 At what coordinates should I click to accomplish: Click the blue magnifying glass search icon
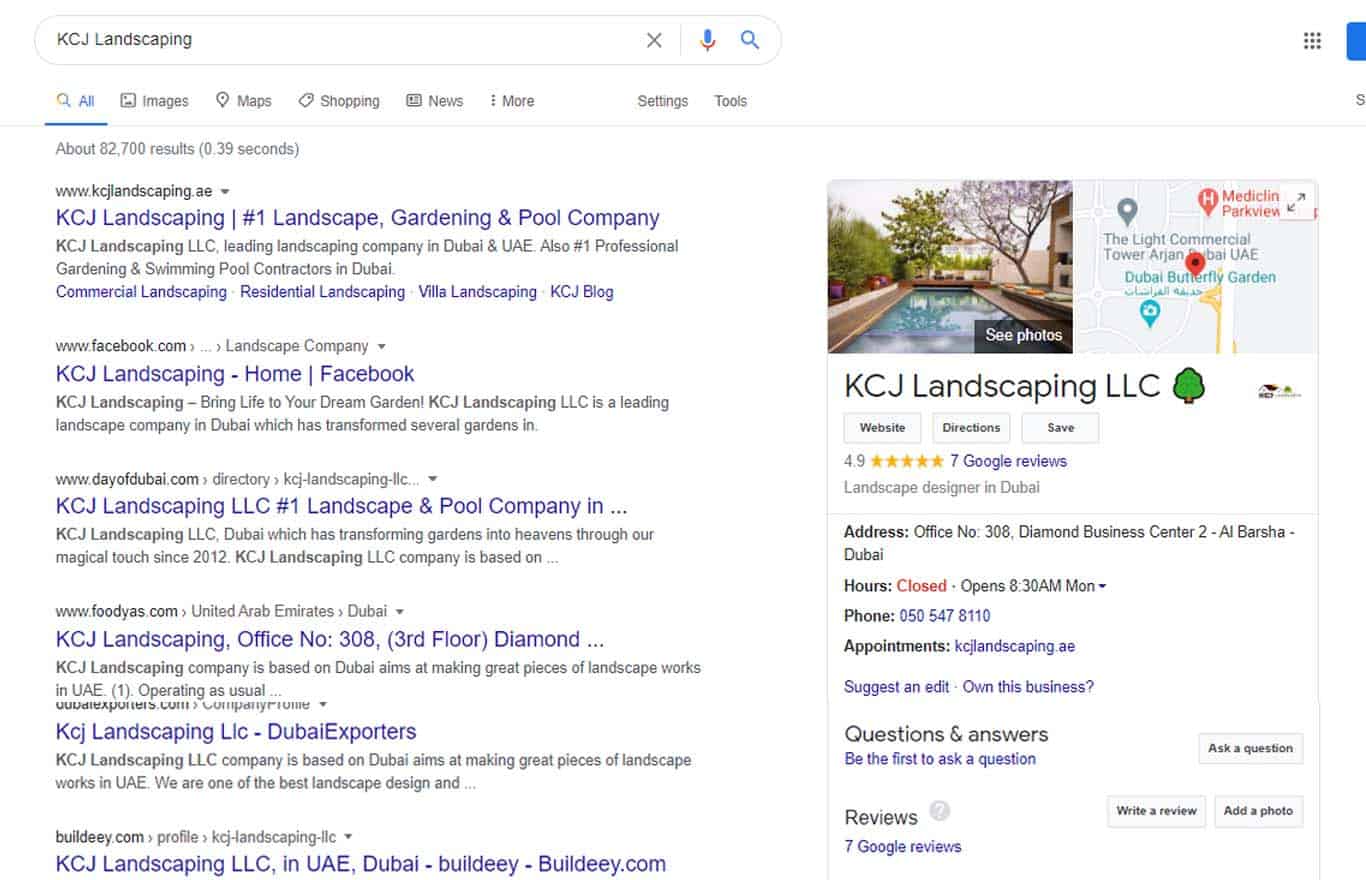click(x=750, y=40)
